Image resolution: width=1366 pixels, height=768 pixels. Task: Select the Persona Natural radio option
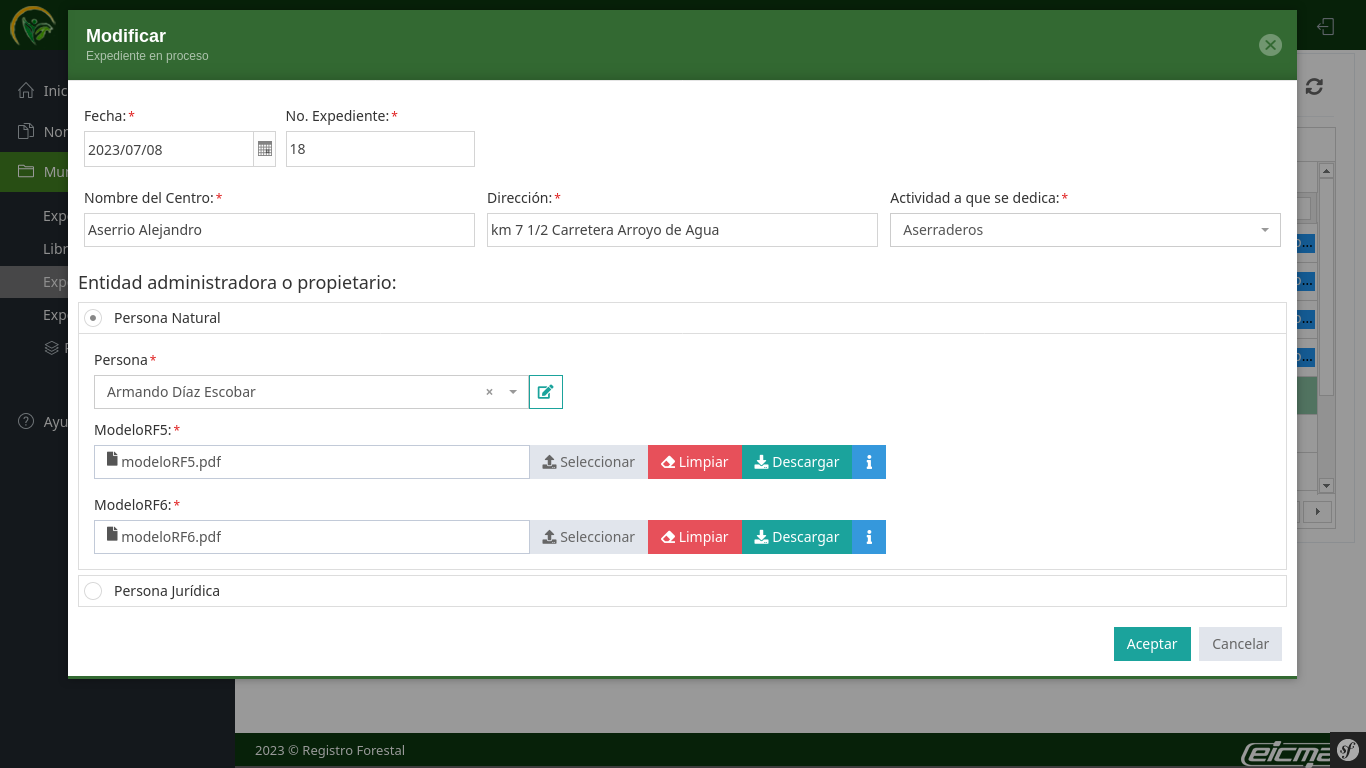coord(93,318)
